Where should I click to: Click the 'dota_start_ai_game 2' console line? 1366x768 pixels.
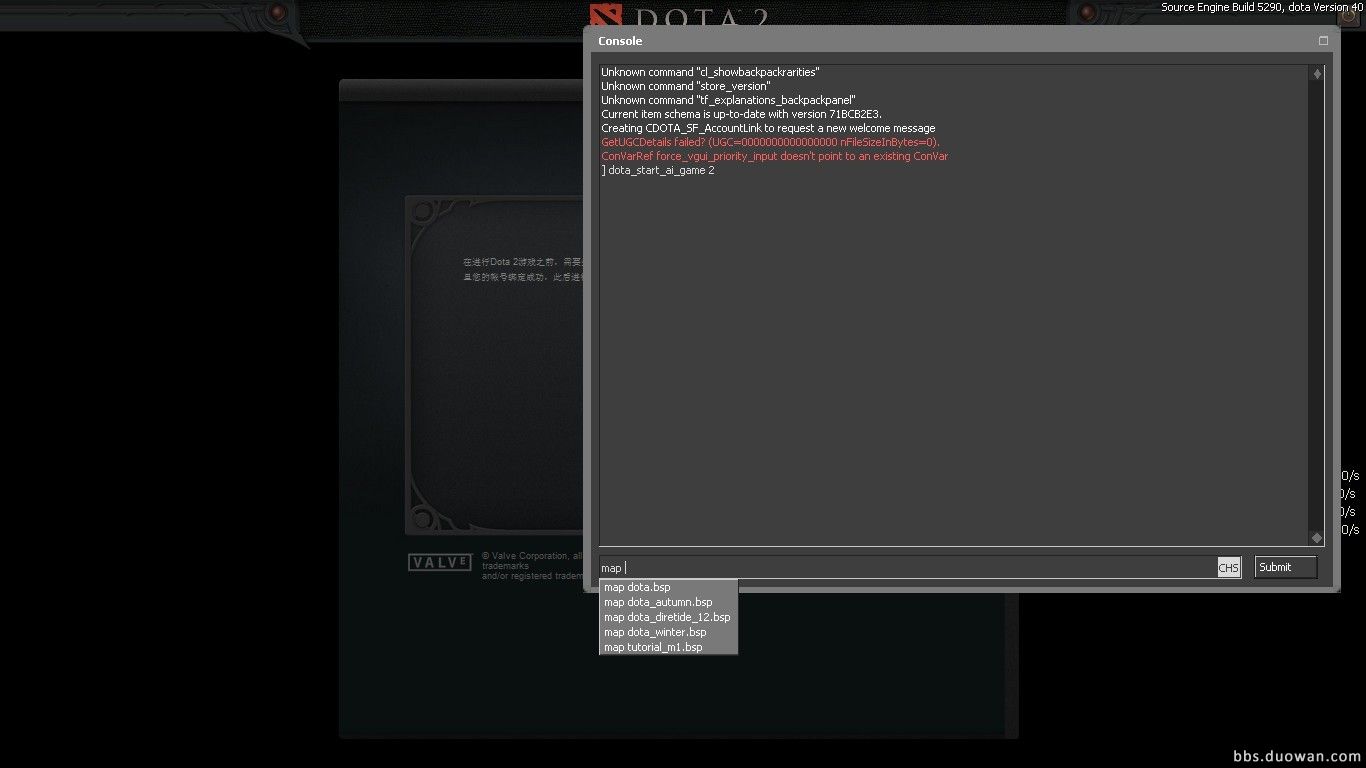coord(660,171)
